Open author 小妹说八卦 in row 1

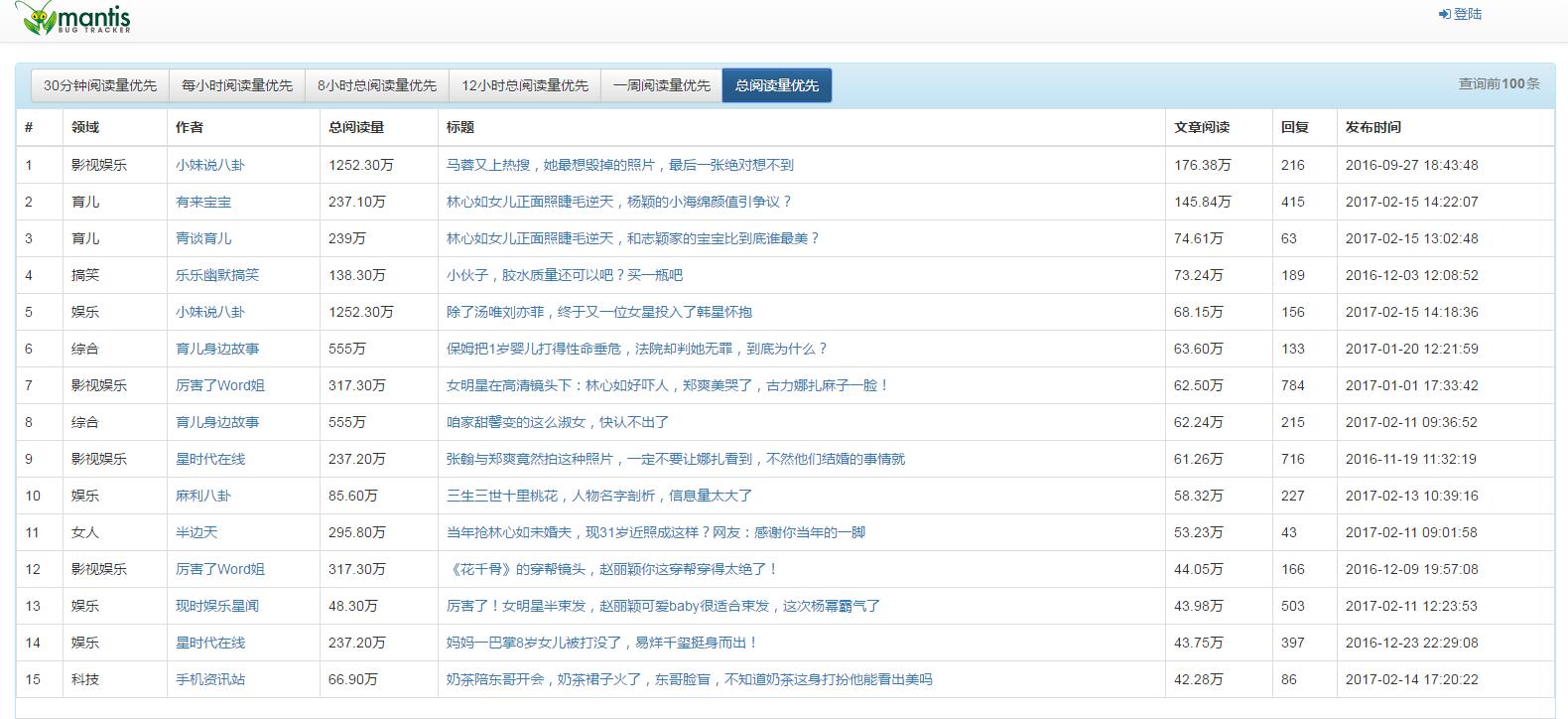(210, 165)
